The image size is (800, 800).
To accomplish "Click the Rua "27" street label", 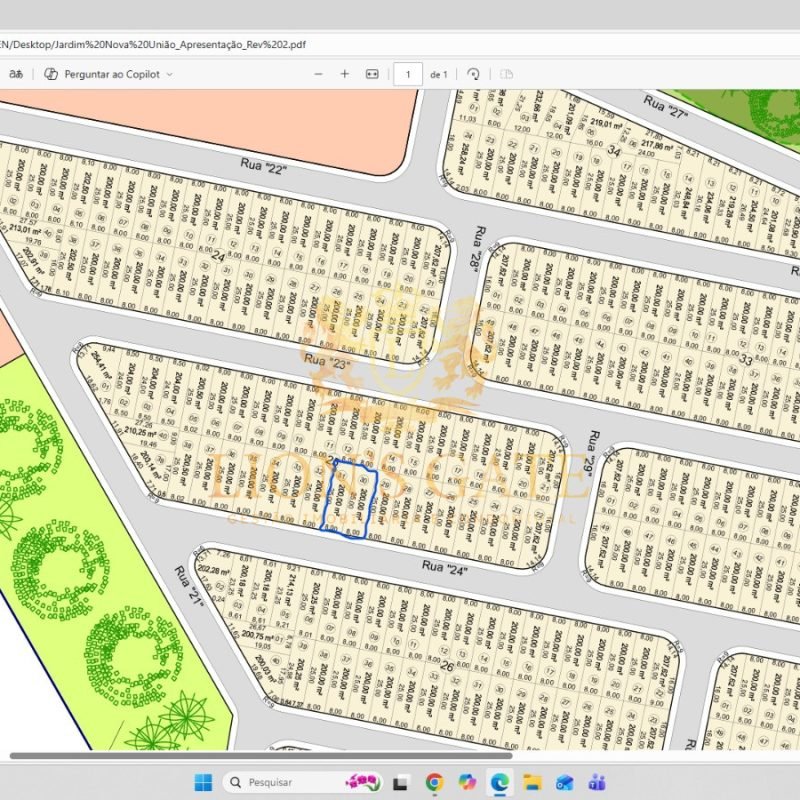I will pyautogui.click(x=665, y=107).
